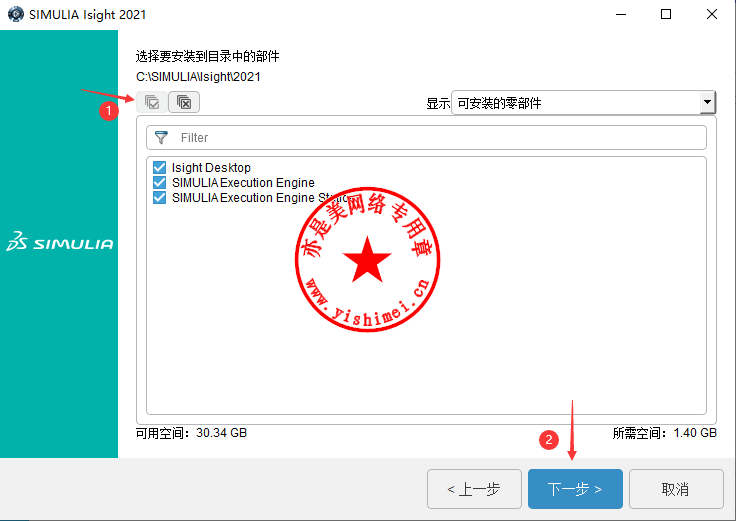Uncheck the SIMULIA Execution Engine checkbox
This screenshot has height=521, width=736.
(159, 183)
